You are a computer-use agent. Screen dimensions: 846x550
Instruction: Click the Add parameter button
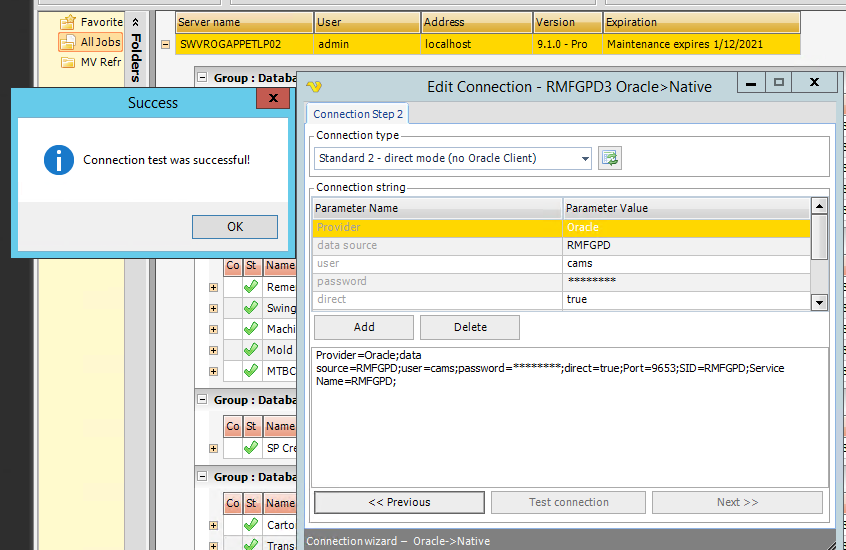[x=364, y=327]
